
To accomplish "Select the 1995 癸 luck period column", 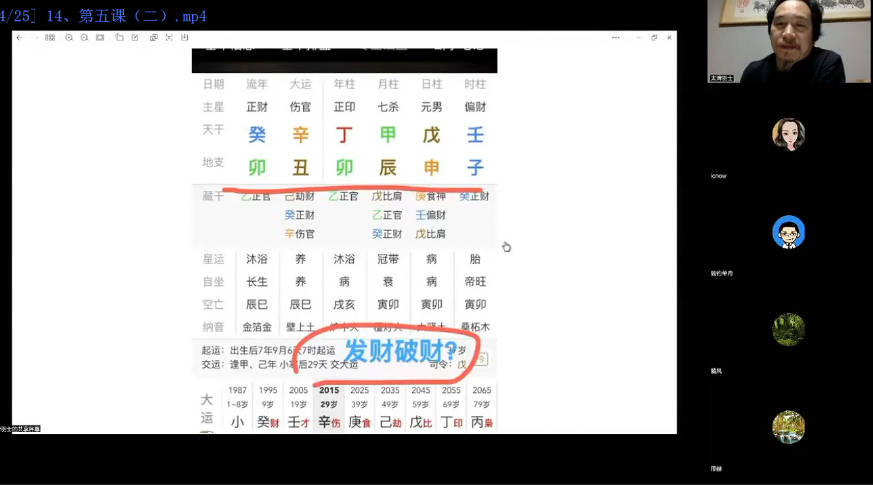I will 268,410.
